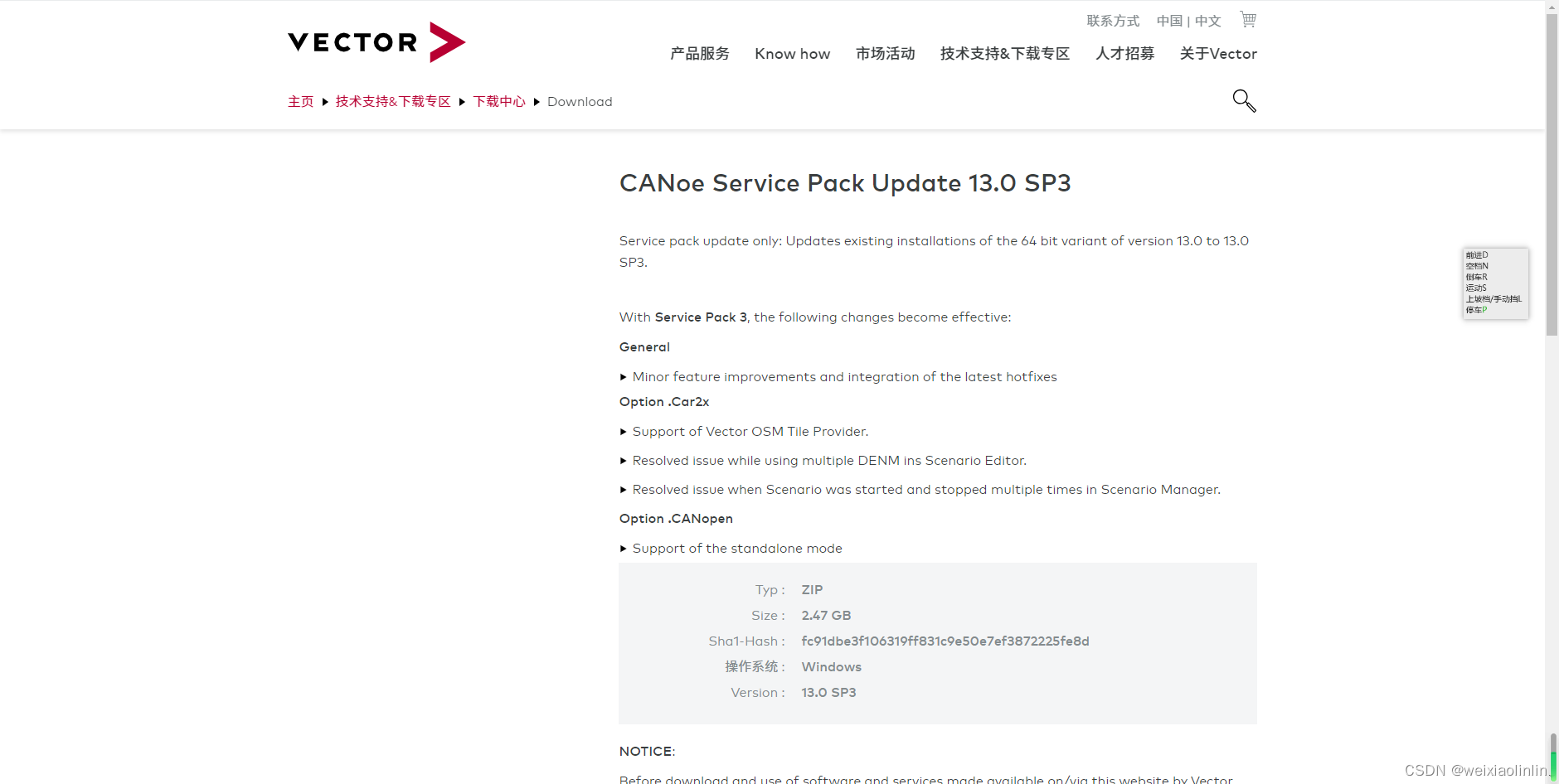This screenshot has height=784, width=1559.
Task: Open 市场活动 menu
Action: tap(885, 54)
